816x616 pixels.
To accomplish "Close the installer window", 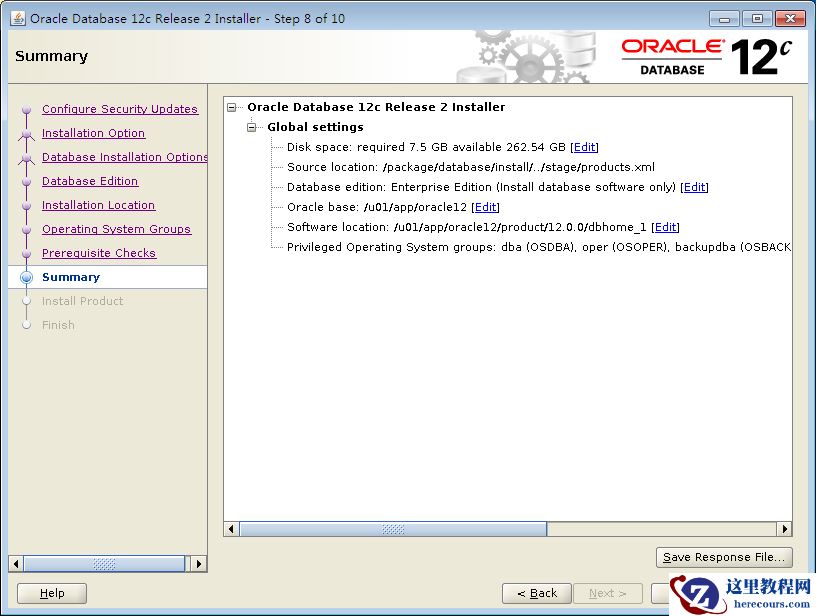I will [790, 19].
